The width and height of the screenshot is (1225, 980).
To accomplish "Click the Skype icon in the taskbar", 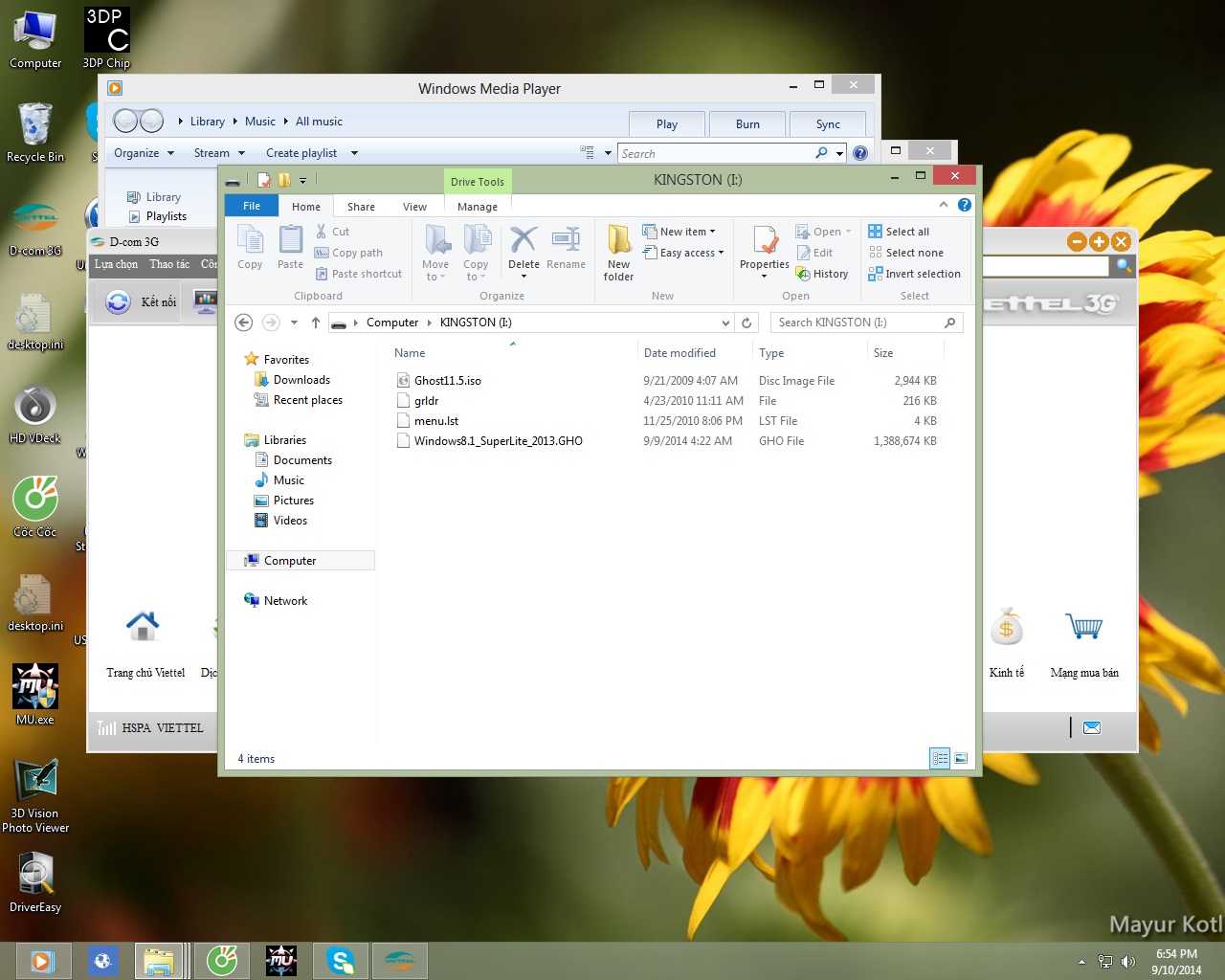I will pyautogui.click(x=340, y=960).
